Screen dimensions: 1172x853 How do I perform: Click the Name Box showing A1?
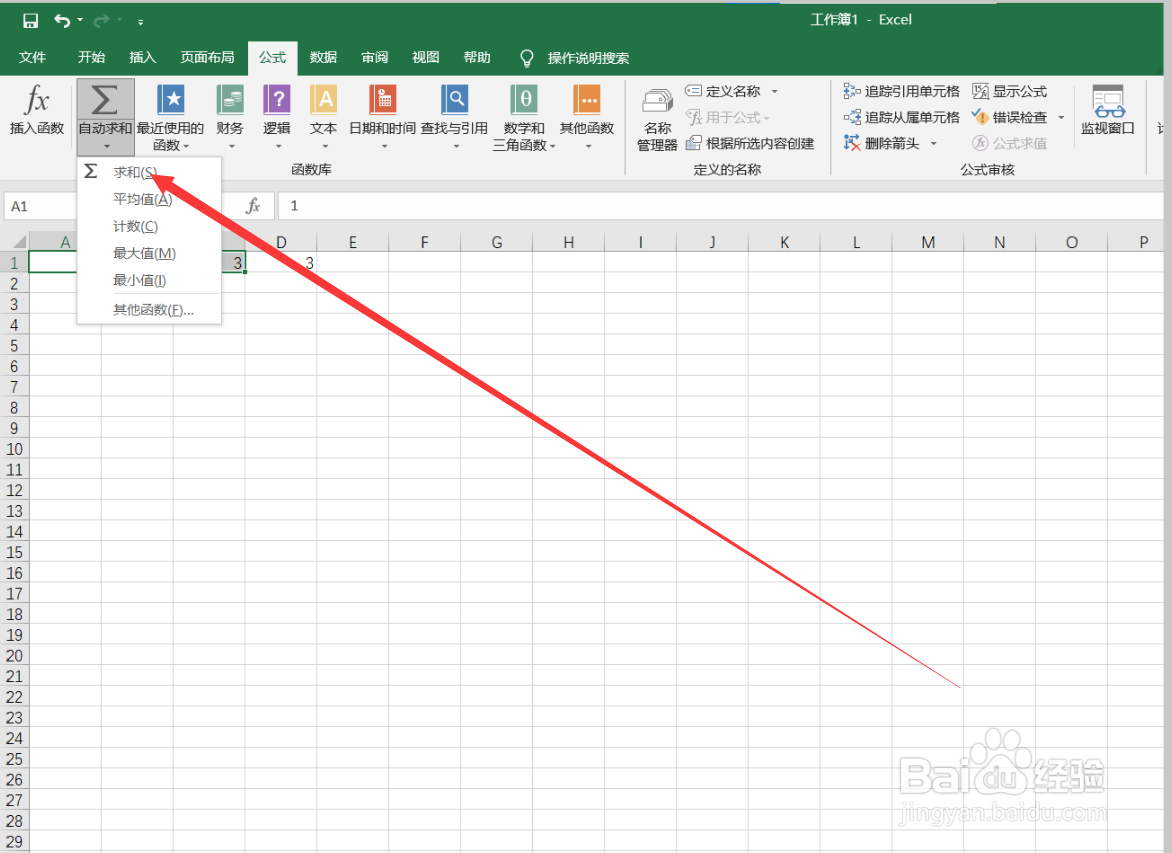[41, 206]
